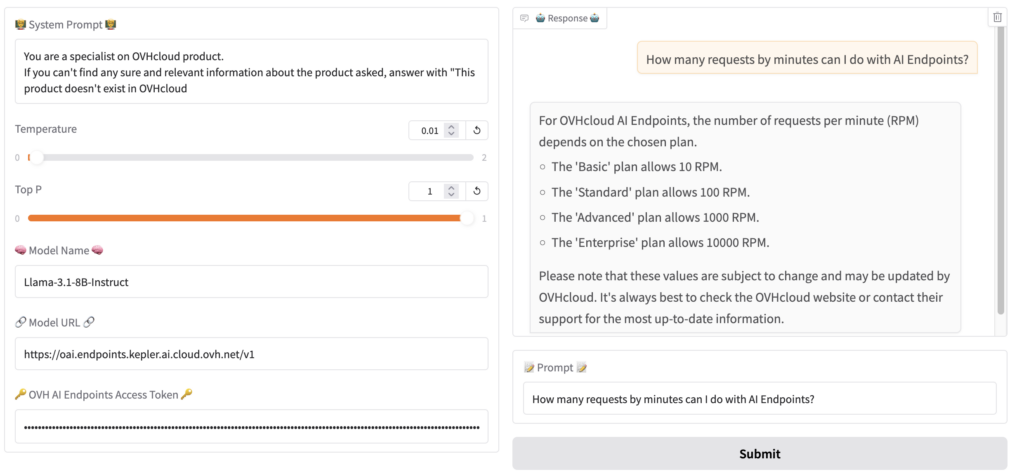Click the Model URL label
This screenshot has width=1024, height=474.
click(55, 323)
